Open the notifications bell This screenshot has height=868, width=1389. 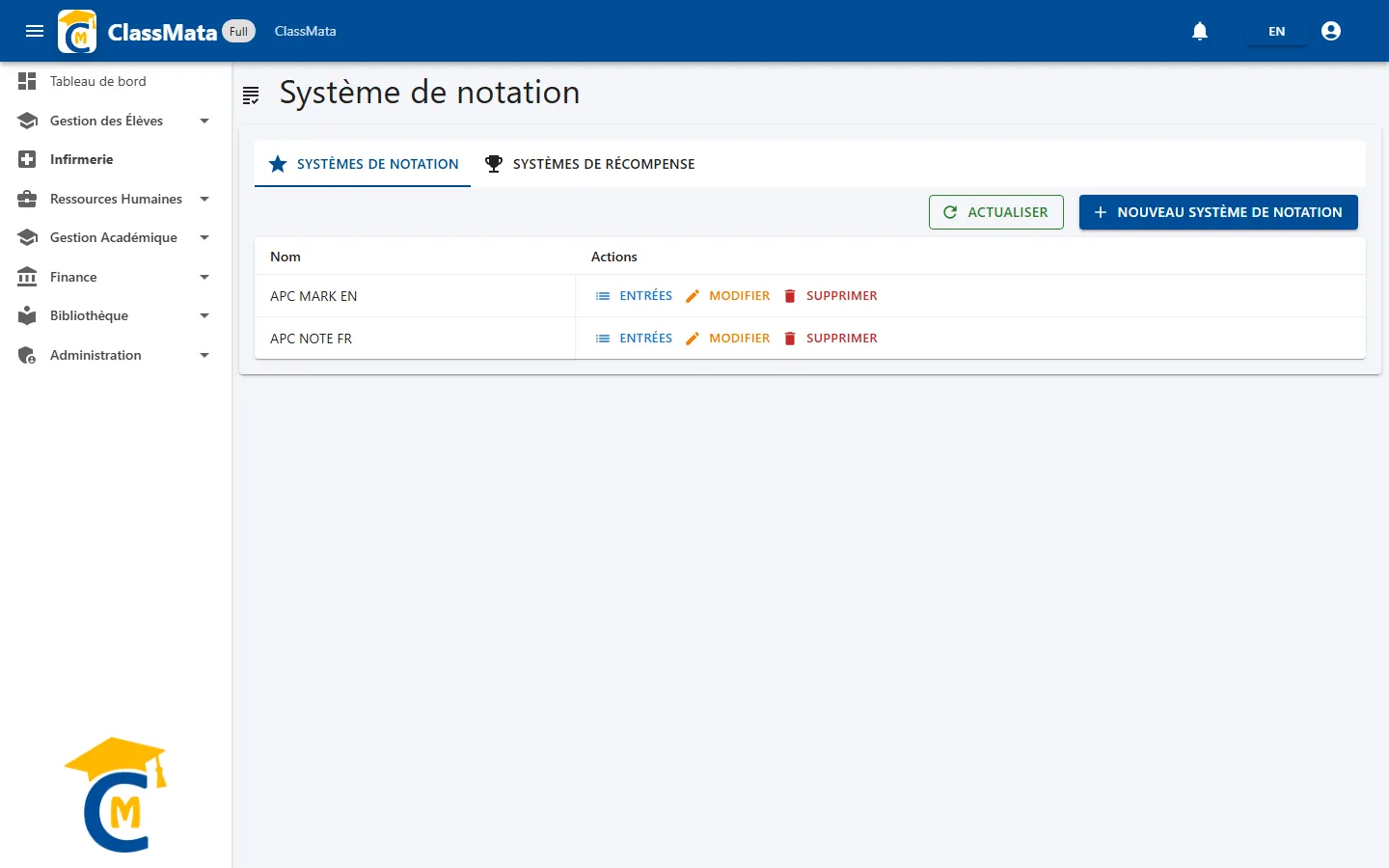(1200, 31)
